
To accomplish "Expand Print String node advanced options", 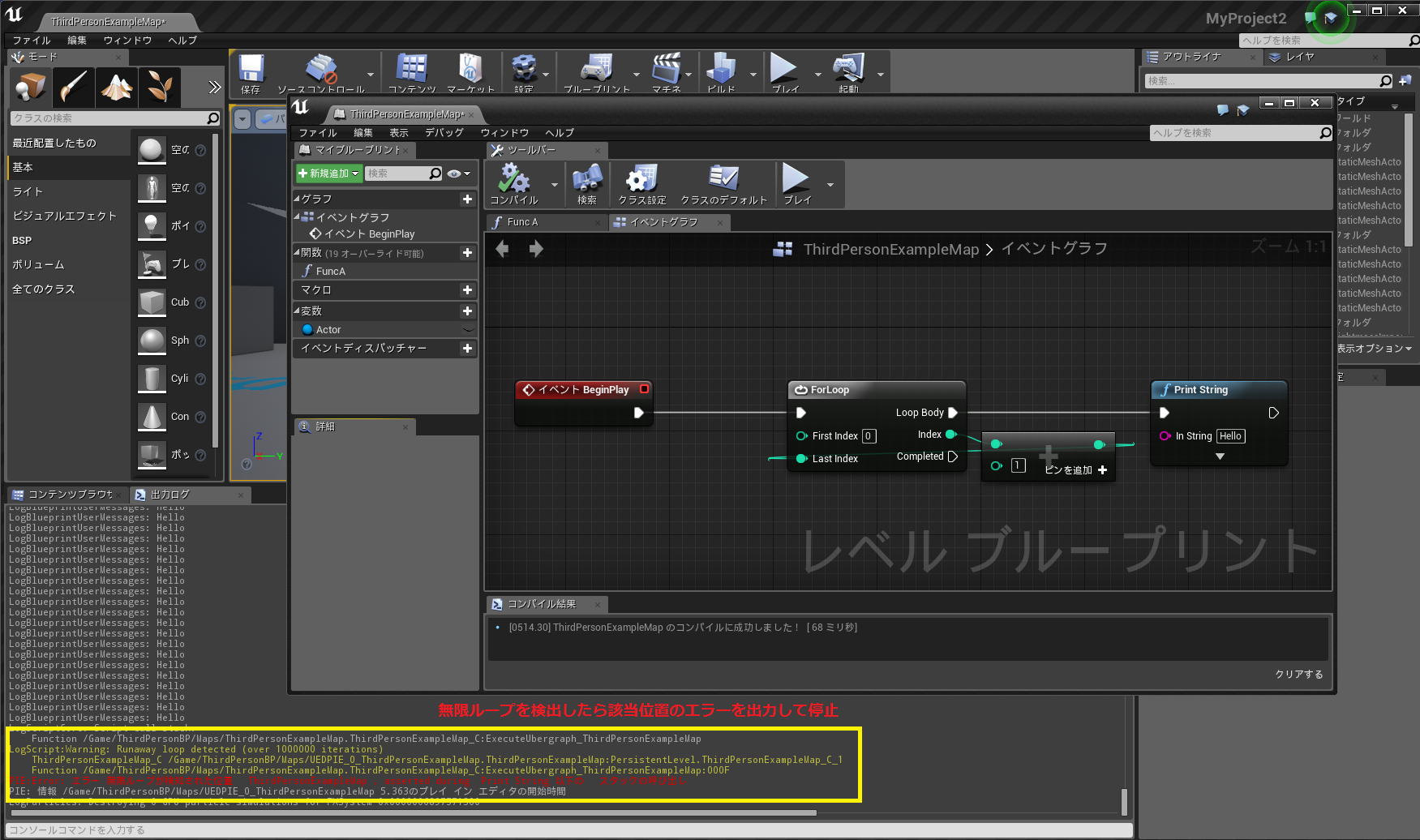I will [1220, 456].
